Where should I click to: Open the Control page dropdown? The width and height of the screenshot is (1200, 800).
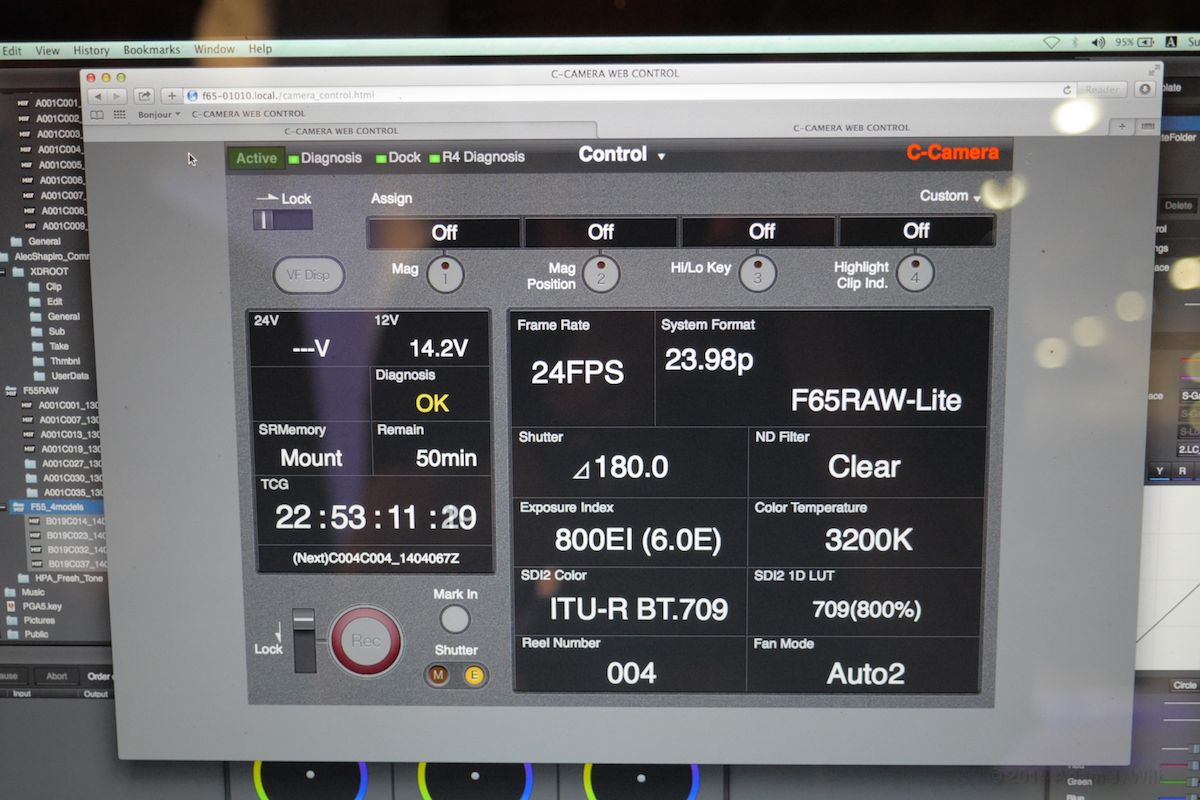[622, 155]
